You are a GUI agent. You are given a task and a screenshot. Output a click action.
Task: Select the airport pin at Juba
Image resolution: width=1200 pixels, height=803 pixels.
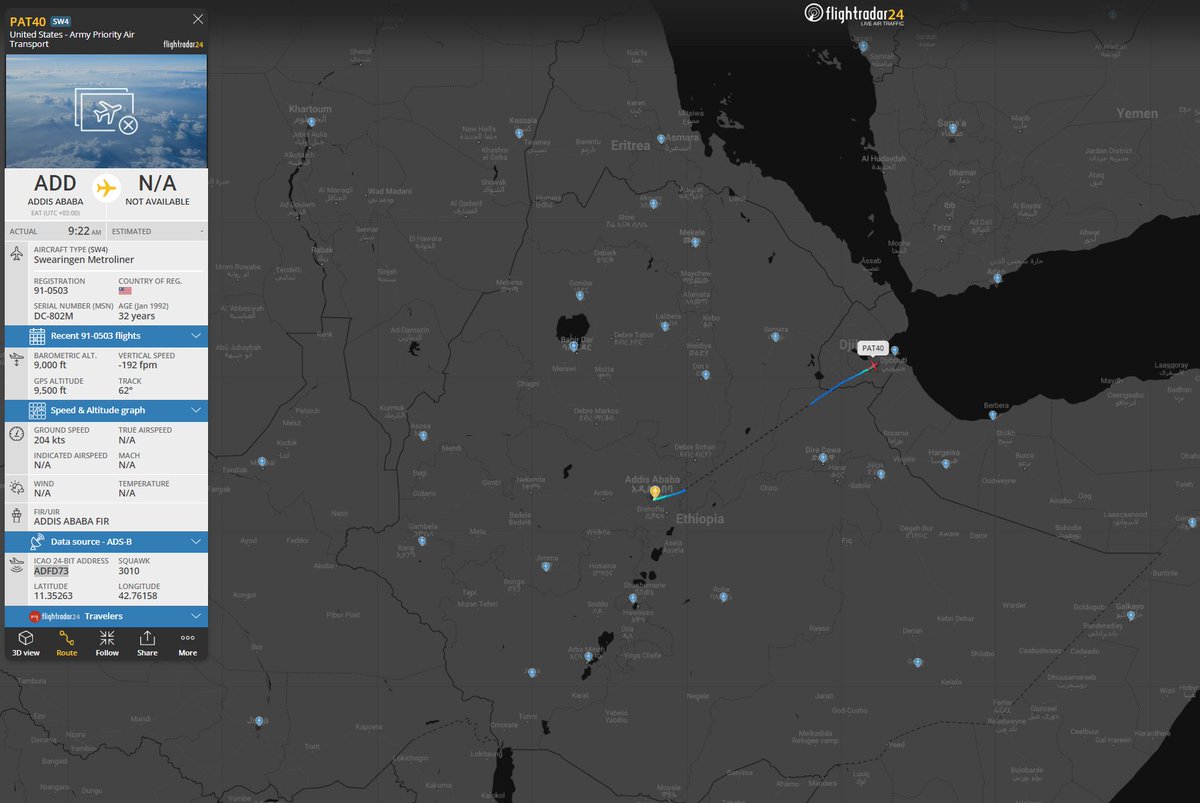[259, 721]
